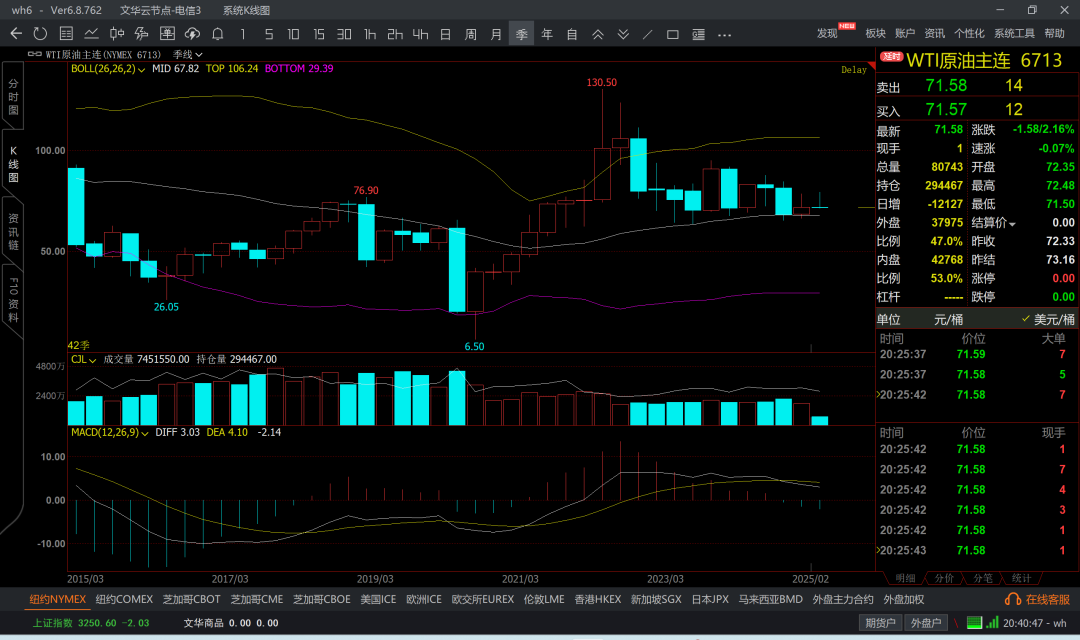
Task: Click the 期货户 account button
Action: (x=881, y=623)
